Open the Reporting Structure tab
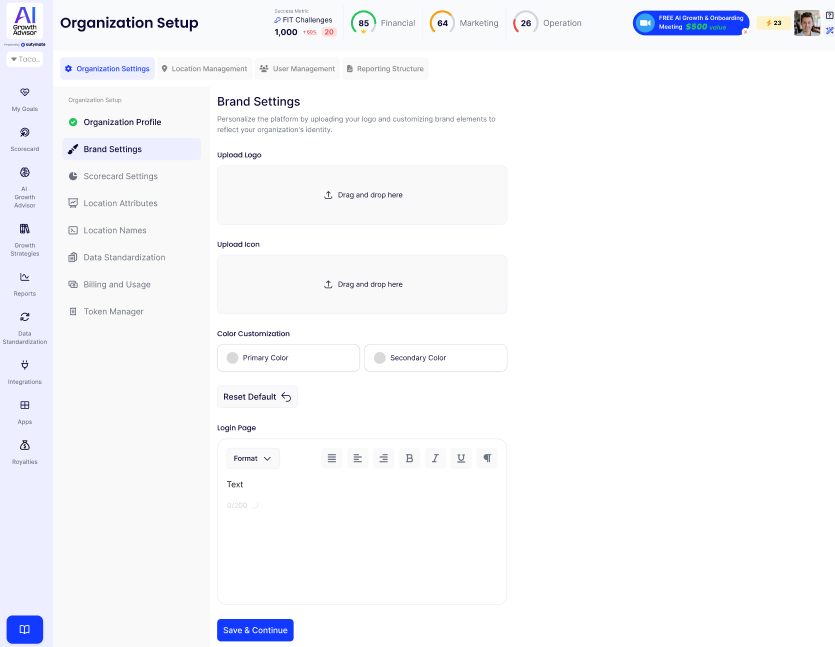 [385, 69]
